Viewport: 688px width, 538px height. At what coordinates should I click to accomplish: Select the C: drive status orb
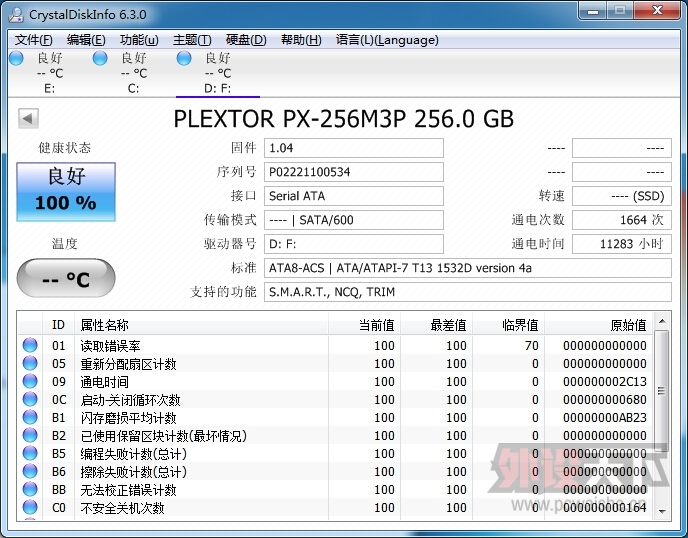(x=100, y=59)
